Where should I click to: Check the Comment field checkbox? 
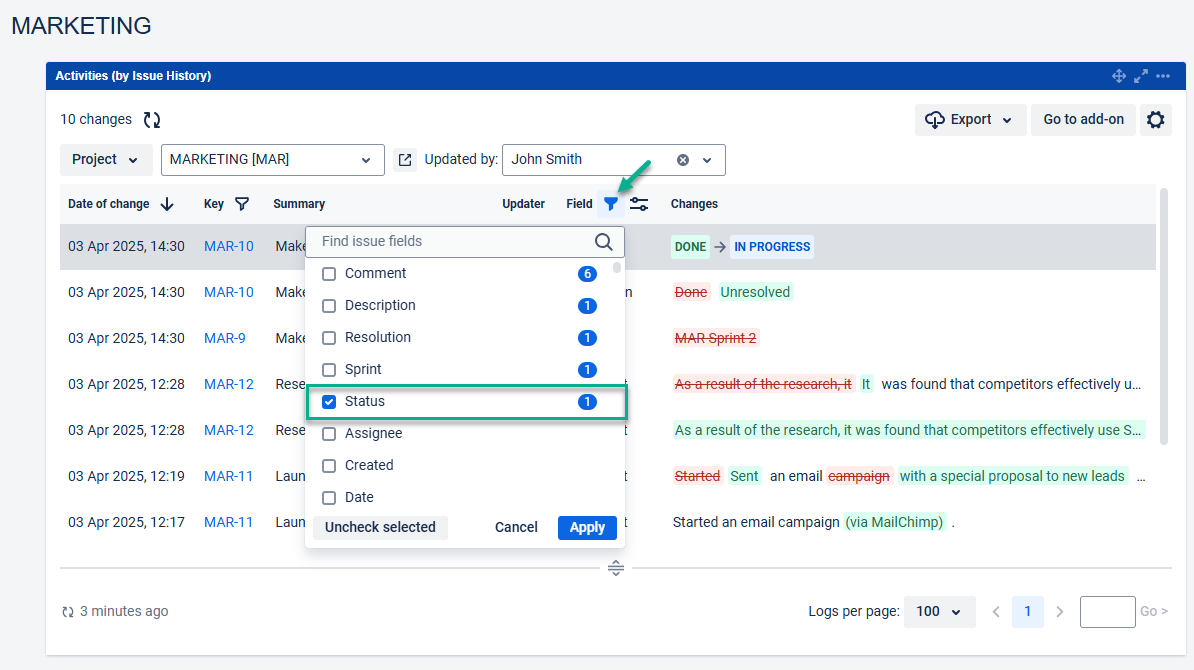point(329,274)
